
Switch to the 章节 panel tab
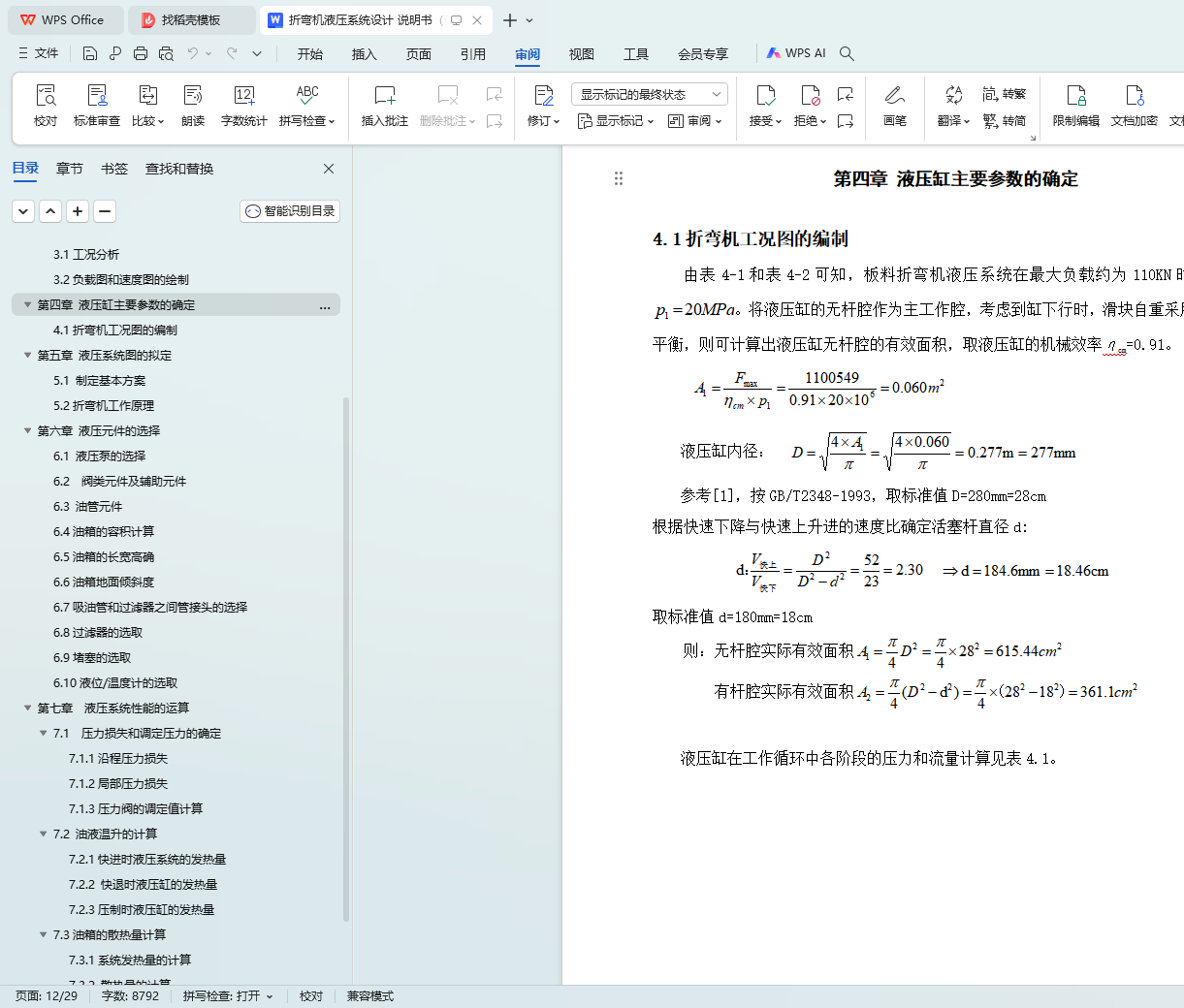[x=70, y=169]
